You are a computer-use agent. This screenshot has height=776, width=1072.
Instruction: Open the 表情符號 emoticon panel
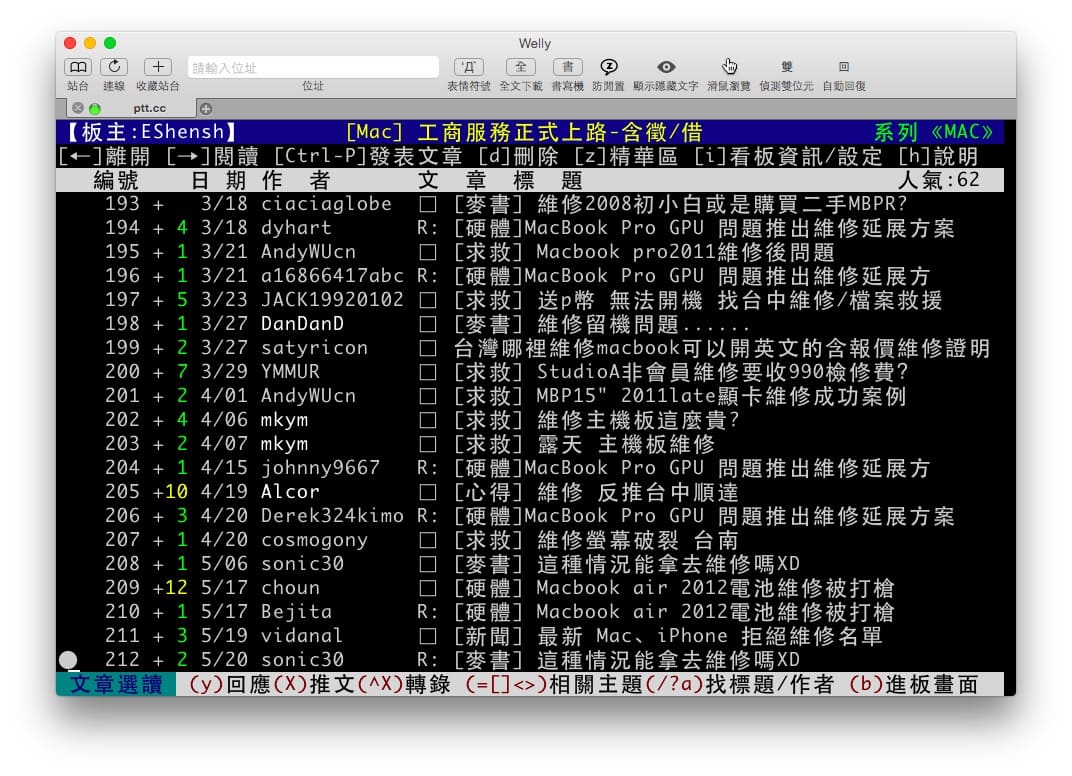tap(468, 67)
